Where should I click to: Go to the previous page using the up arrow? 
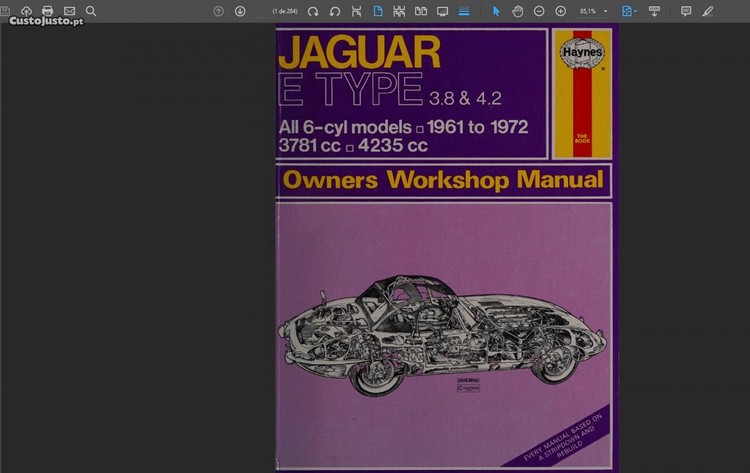[x=219, y=11]
